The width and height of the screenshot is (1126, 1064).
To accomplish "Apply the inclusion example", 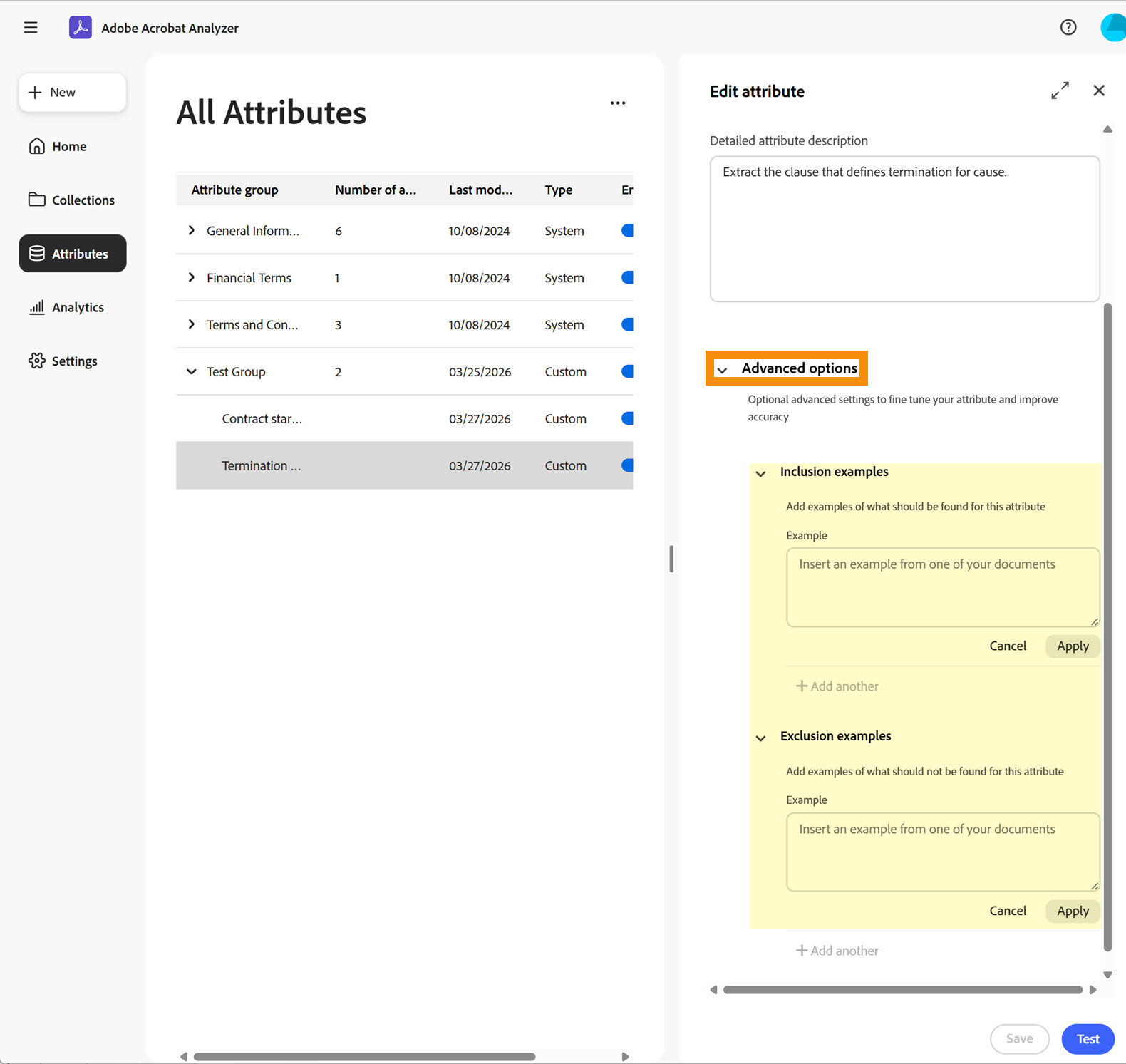I will pyautogui.click(x=1073, y=646).
